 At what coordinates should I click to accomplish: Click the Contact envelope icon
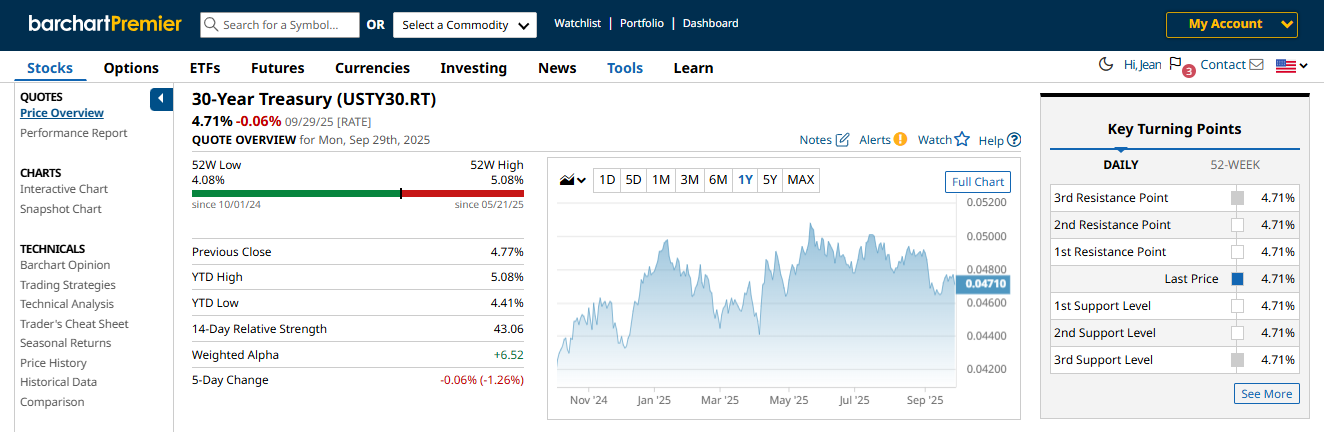pos(1257,65)
